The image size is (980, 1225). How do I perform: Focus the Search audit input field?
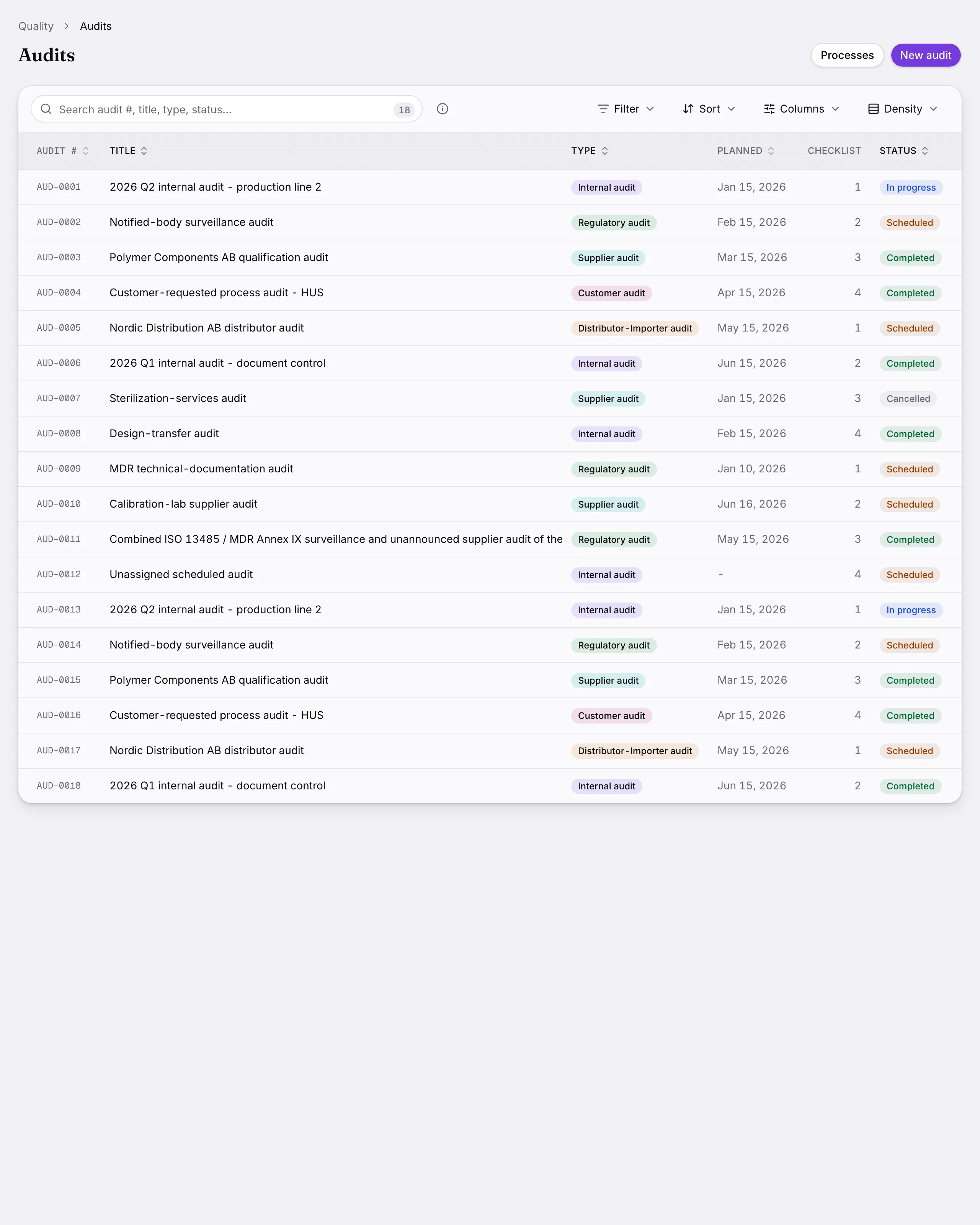pyautogui.click(x=226, y=108)
